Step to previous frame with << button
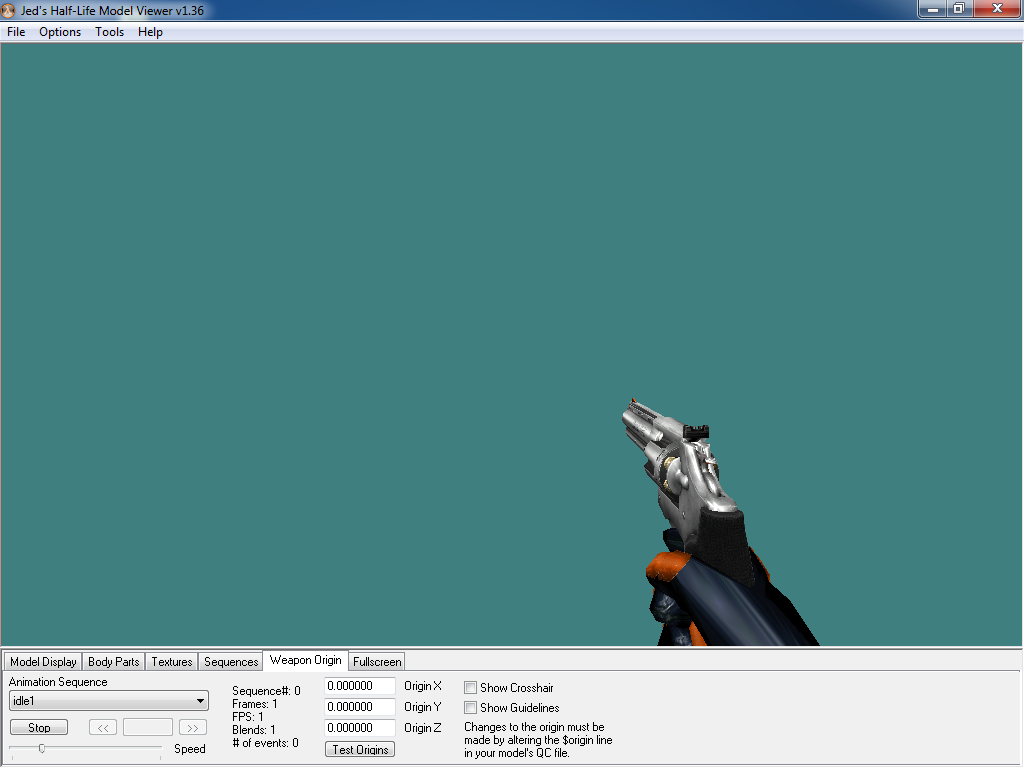This screenshot has width=1024, height=768. (x=103, y=728)
